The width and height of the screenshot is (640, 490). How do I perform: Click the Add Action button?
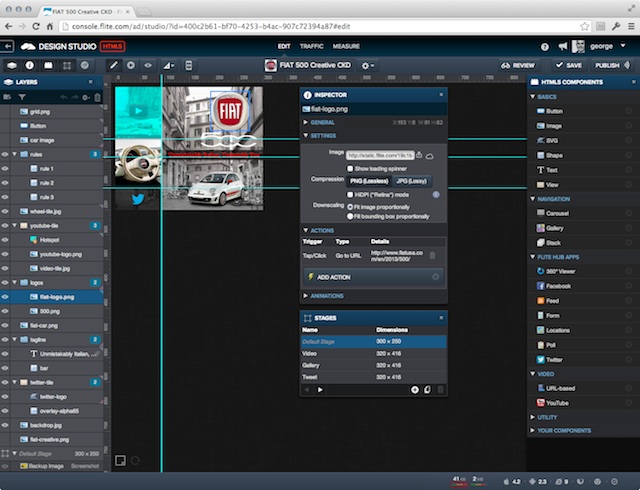[332, 276]
